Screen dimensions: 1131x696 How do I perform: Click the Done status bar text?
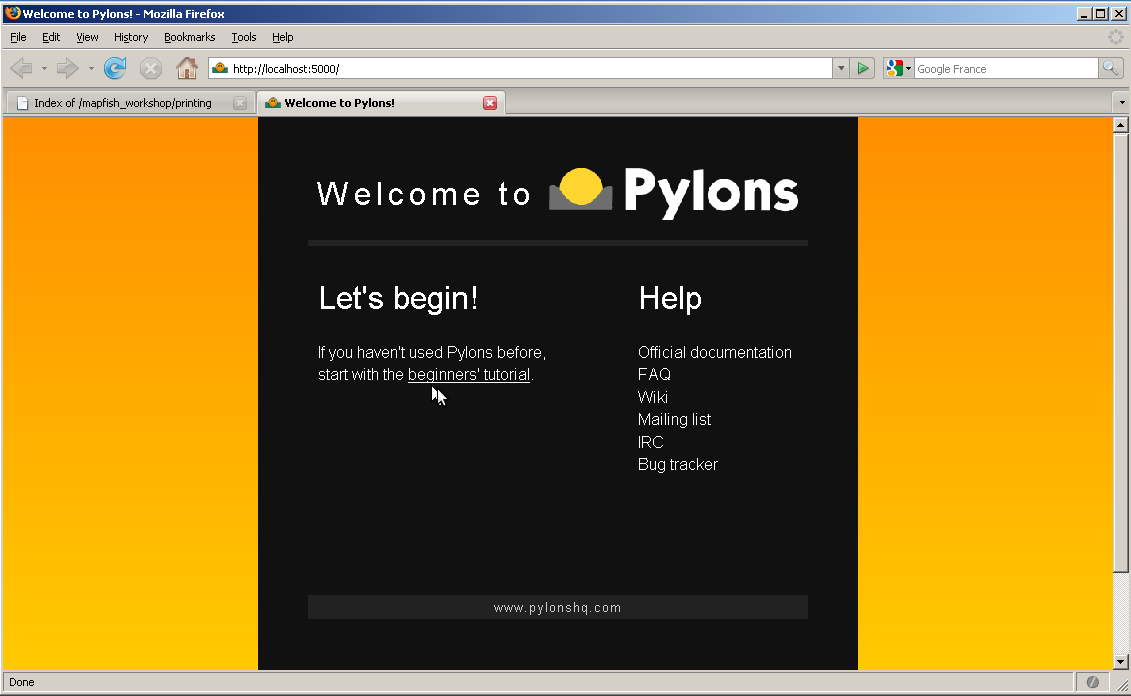pos(22,682)
